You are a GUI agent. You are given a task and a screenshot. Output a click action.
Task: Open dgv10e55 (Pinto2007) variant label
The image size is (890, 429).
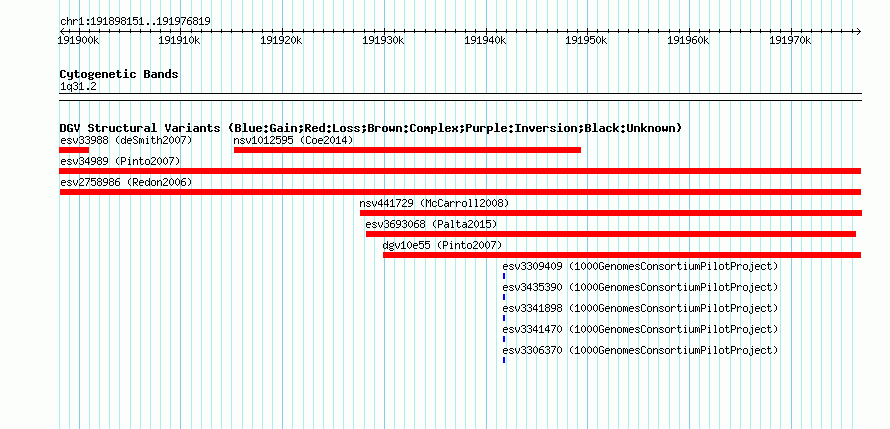[442, 245]
